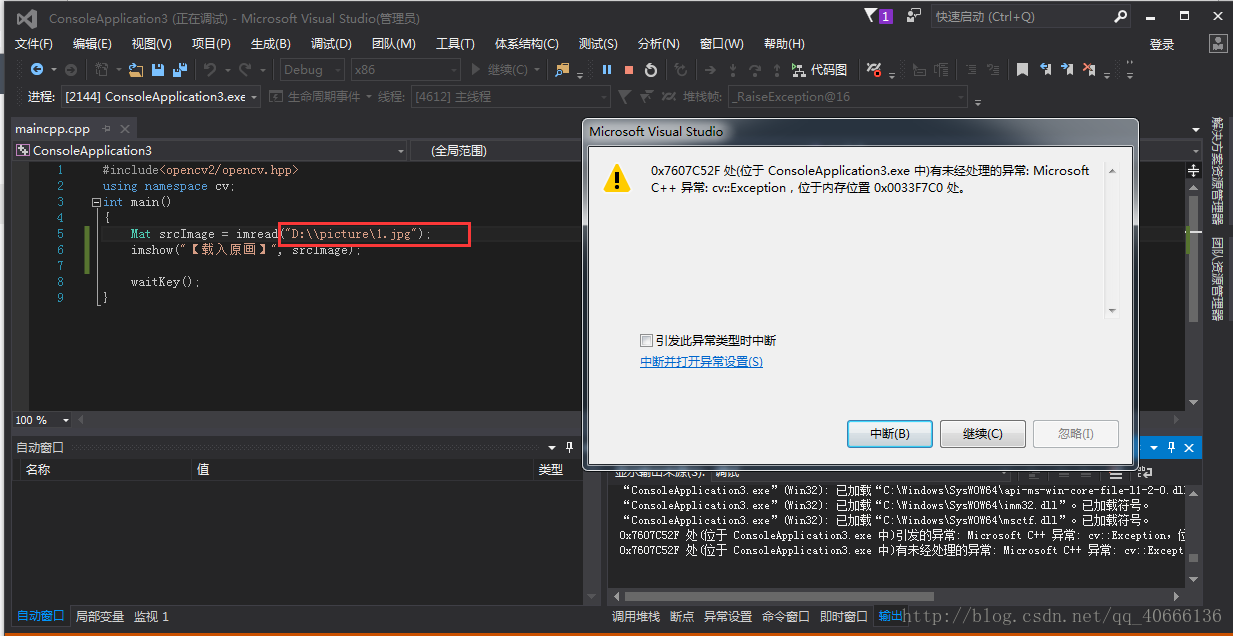Open the 进程 ConsoleApplication3.exe dropdown
The height and width of the screenshot is (636, 1233).
pos(161,97)
